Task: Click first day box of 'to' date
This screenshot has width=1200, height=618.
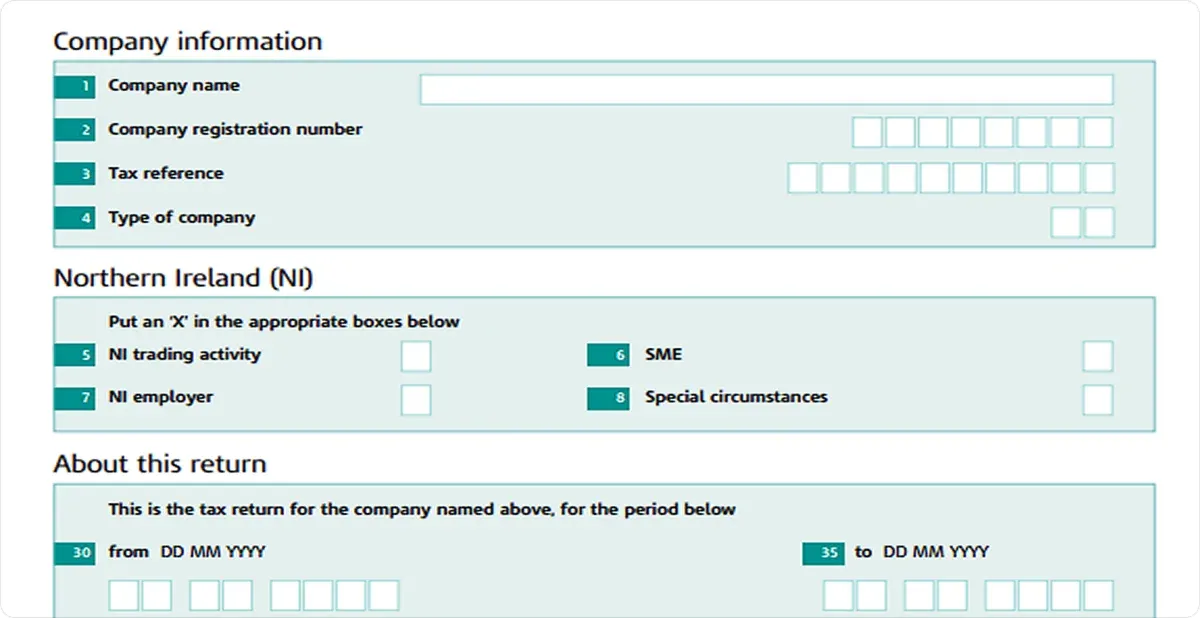Action: tap(838, 595)
